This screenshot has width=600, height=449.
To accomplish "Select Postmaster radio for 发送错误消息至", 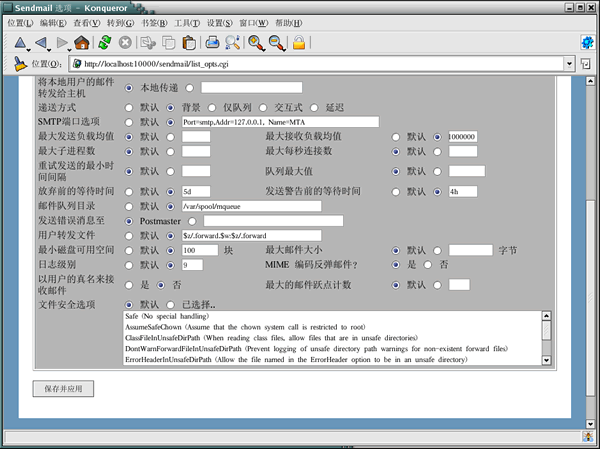I will pyautogui.click(x=129, y=221).
